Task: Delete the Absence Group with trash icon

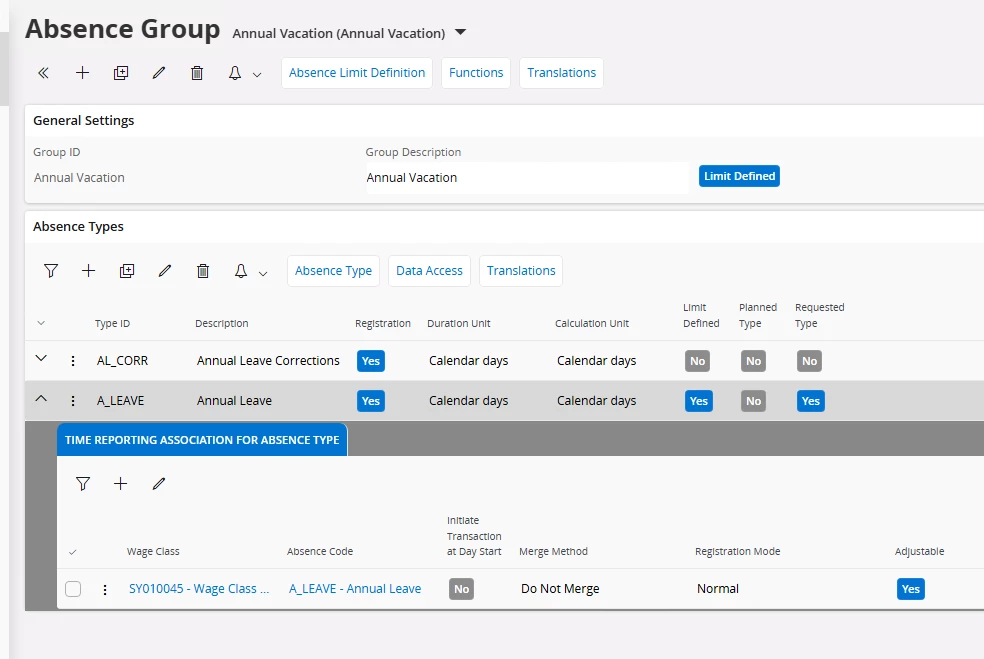Action: click(197, 73)
